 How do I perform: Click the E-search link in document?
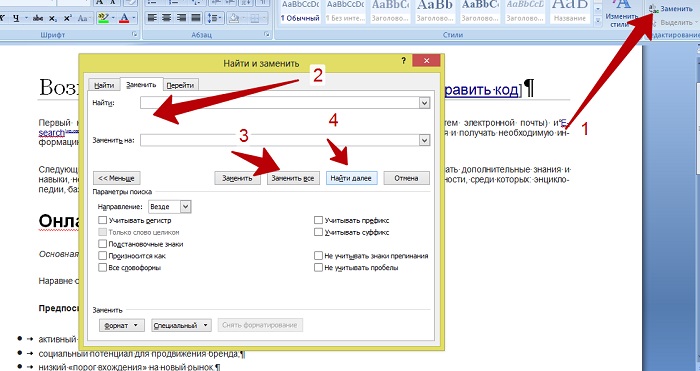(x=51, y=133)
